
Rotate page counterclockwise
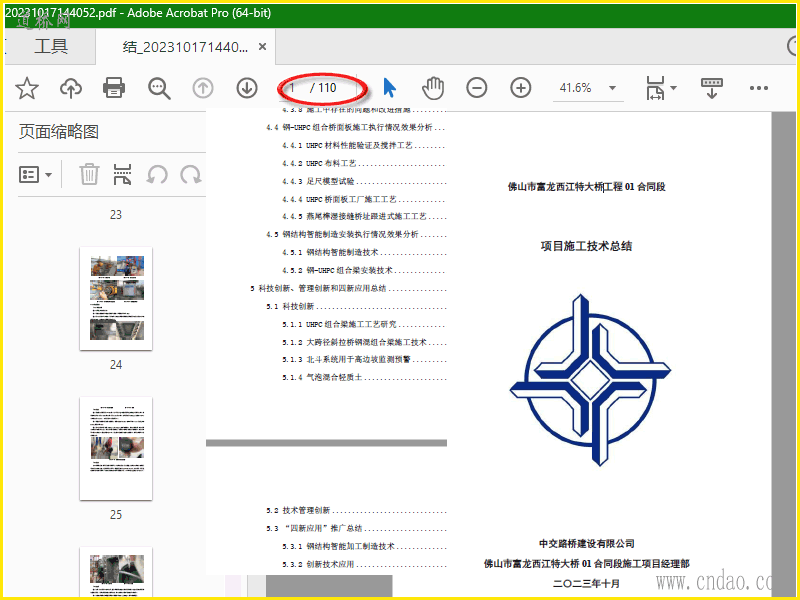(157, 174)
